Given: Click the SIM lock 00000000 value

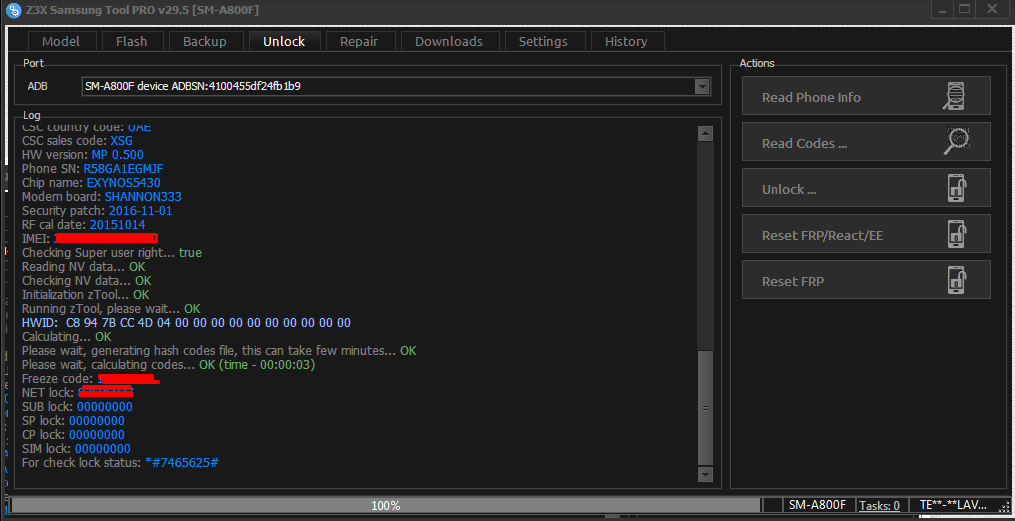Looking at the screenshot, I should (x=102, y=449).
